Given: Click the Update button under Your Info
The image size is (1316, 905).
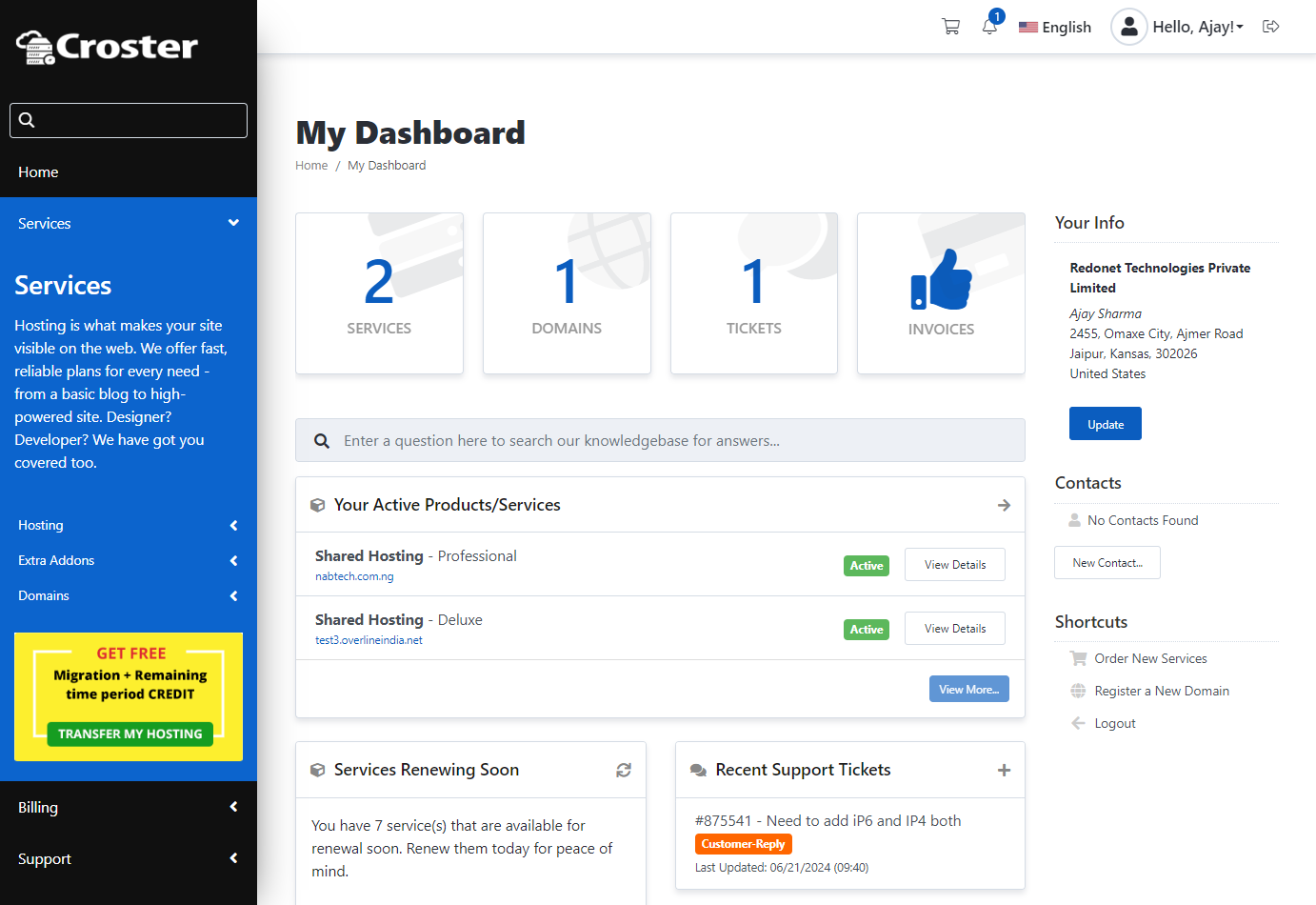Looking at the screenshot, I should tap(1105, 424).
